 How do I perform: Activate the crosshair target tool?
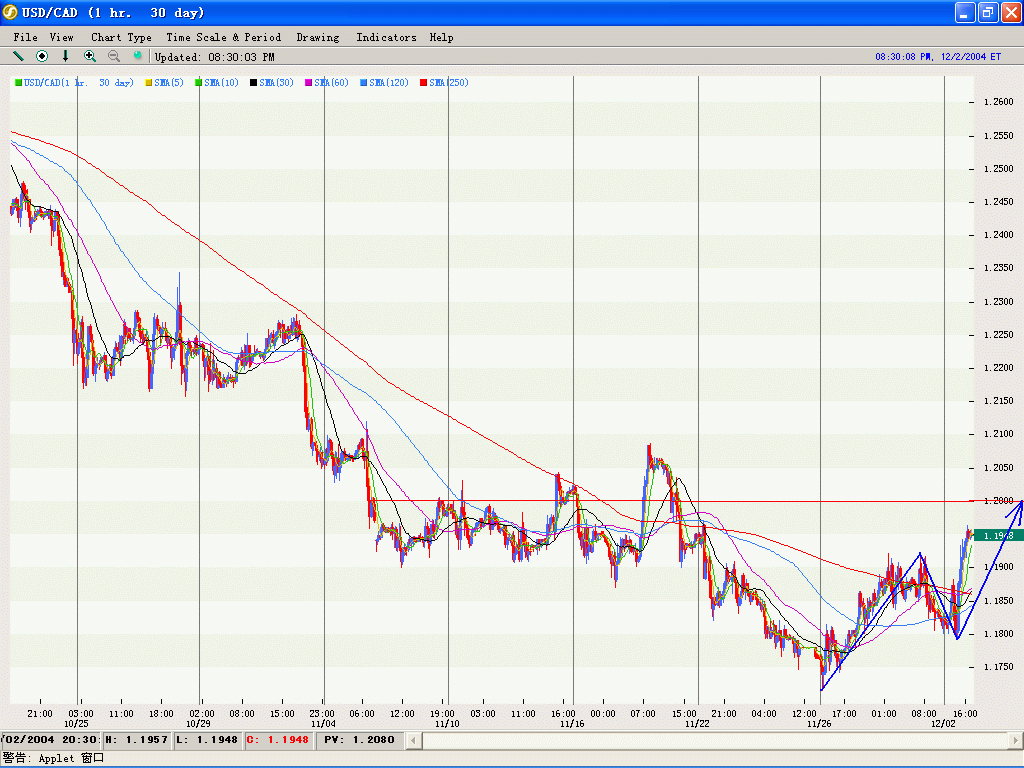click(42, 56)
